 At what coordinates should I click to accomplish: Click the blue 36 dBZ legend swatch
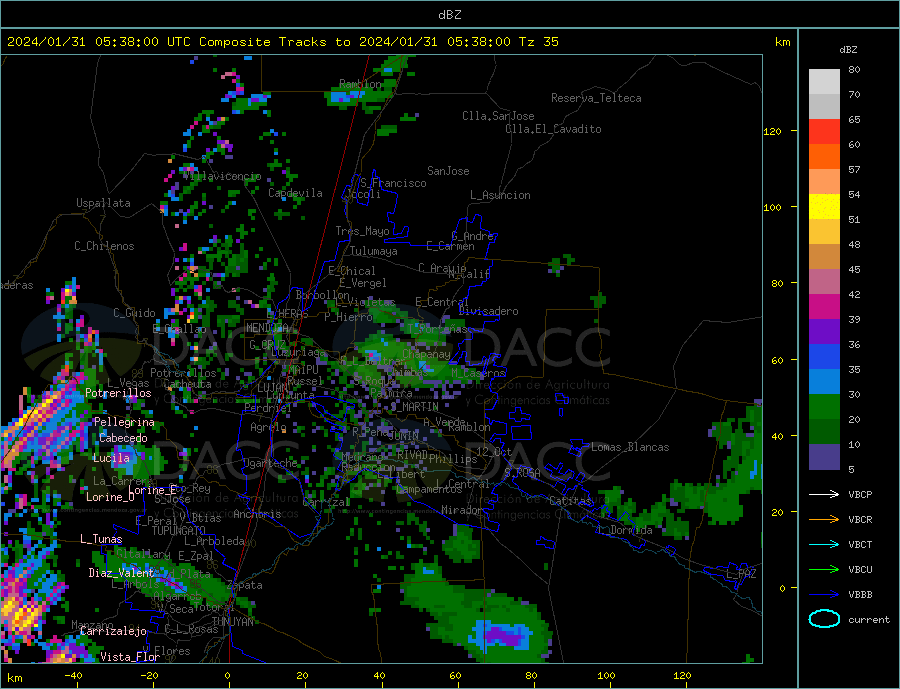point(824,357)
